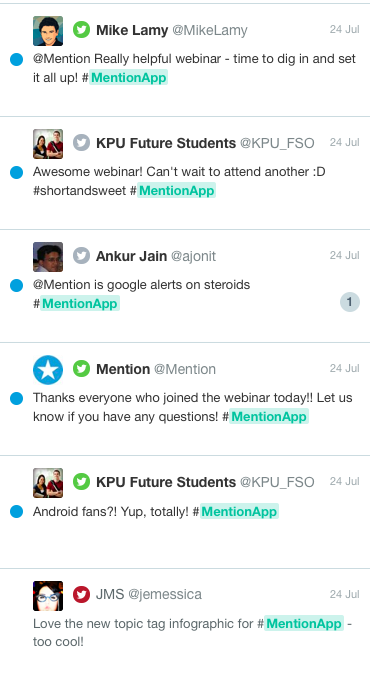
Task: Click green Twitter icon beside Mike Lamy
Action: click(x=81, y=30)
